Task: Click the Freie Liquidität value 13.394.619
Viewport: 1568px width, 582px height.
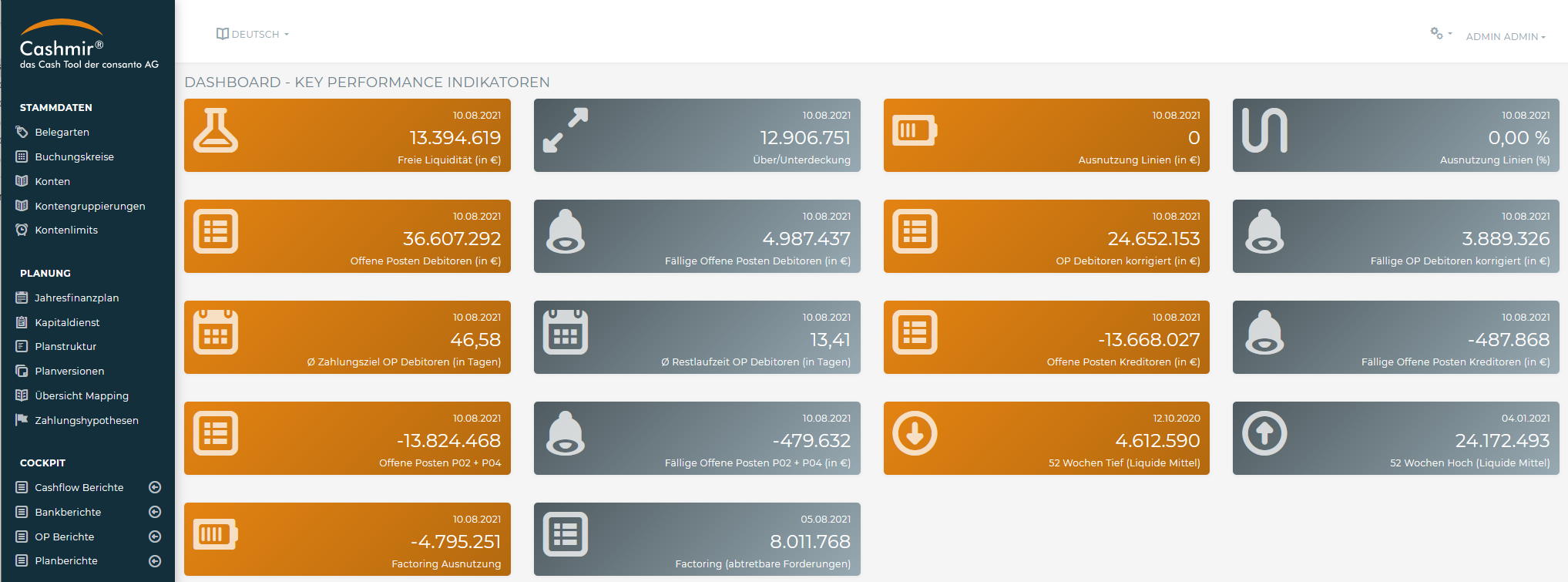Action: 455,137
